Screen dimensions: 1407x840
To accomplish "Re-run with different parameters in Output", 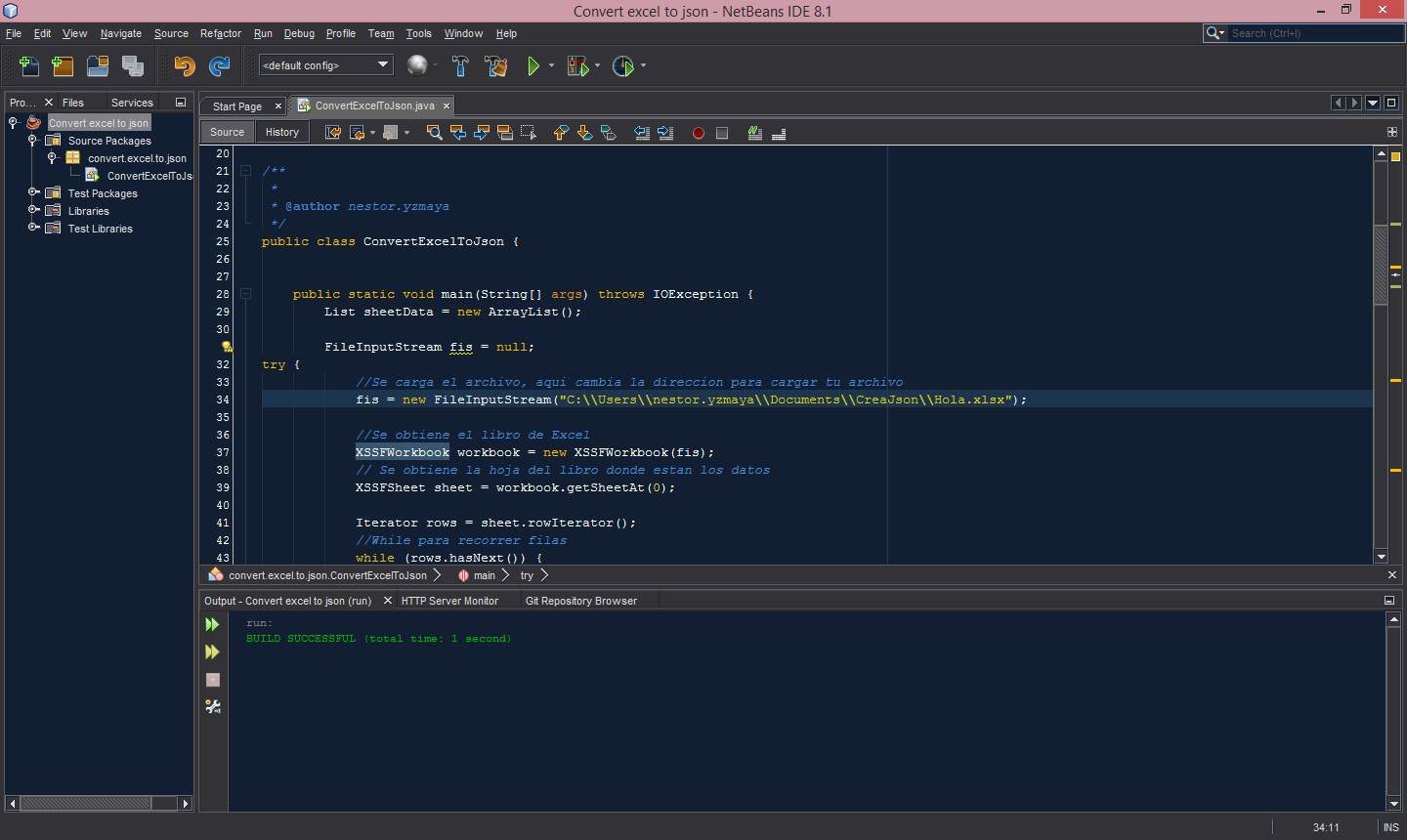I will click(x=212, y=652).
